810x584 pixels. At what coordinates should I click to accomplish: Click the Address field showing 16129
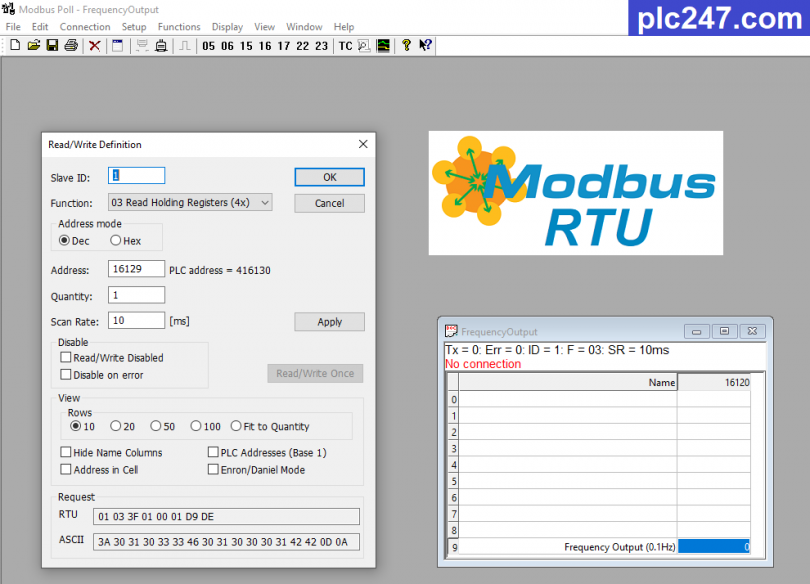(x=136, y=269)
